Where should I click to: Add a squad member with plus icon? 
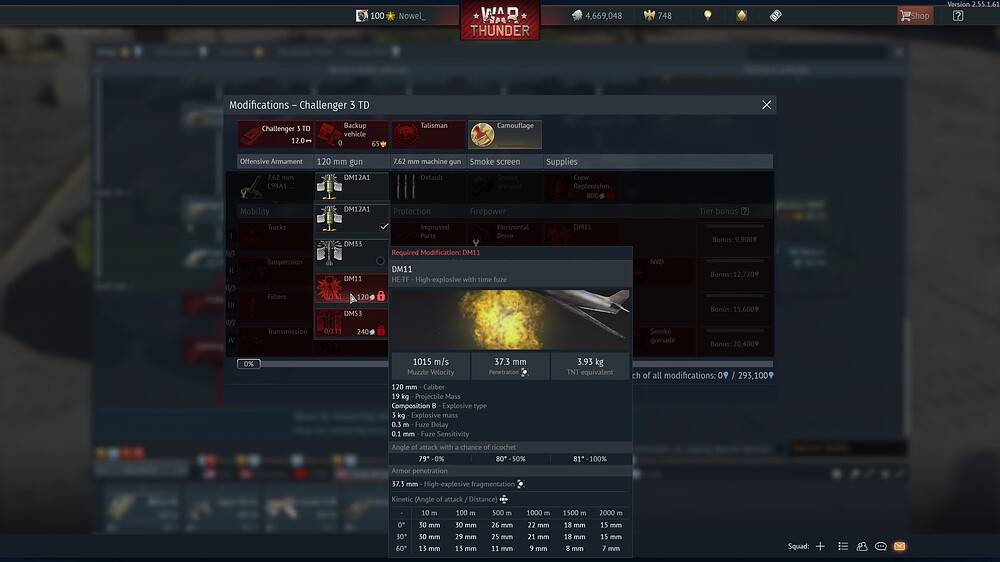tap(820, 546)
